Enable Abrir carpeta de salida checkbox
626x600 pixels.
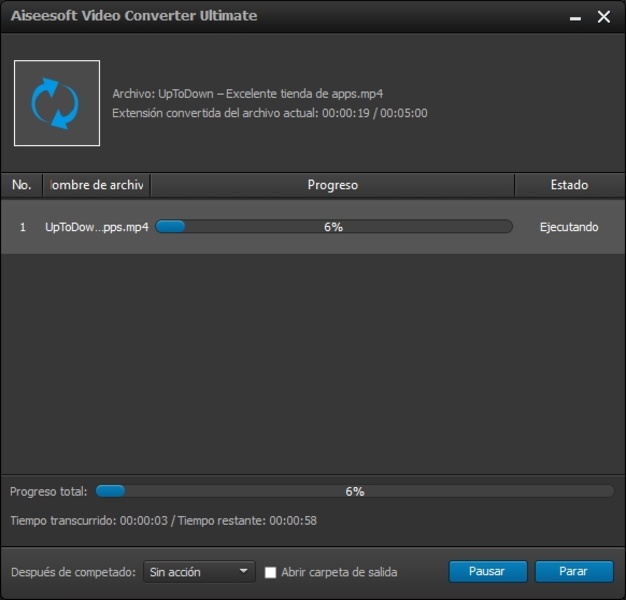coord(270,572)
